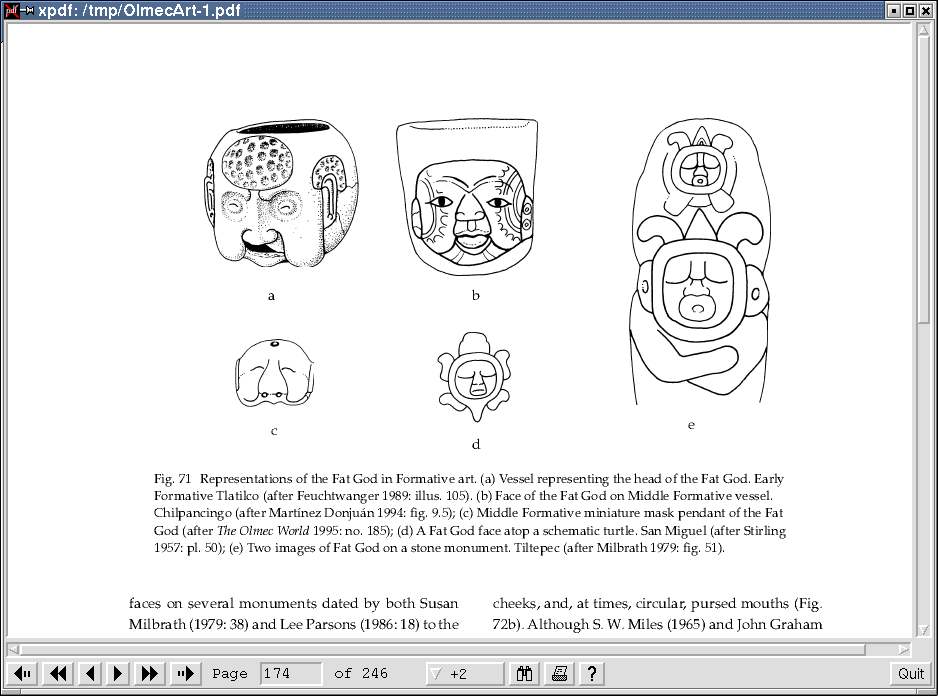Click figure a Fat God vessel drawing
Viewport: 938px width, 696px height.
pos(281,193)
